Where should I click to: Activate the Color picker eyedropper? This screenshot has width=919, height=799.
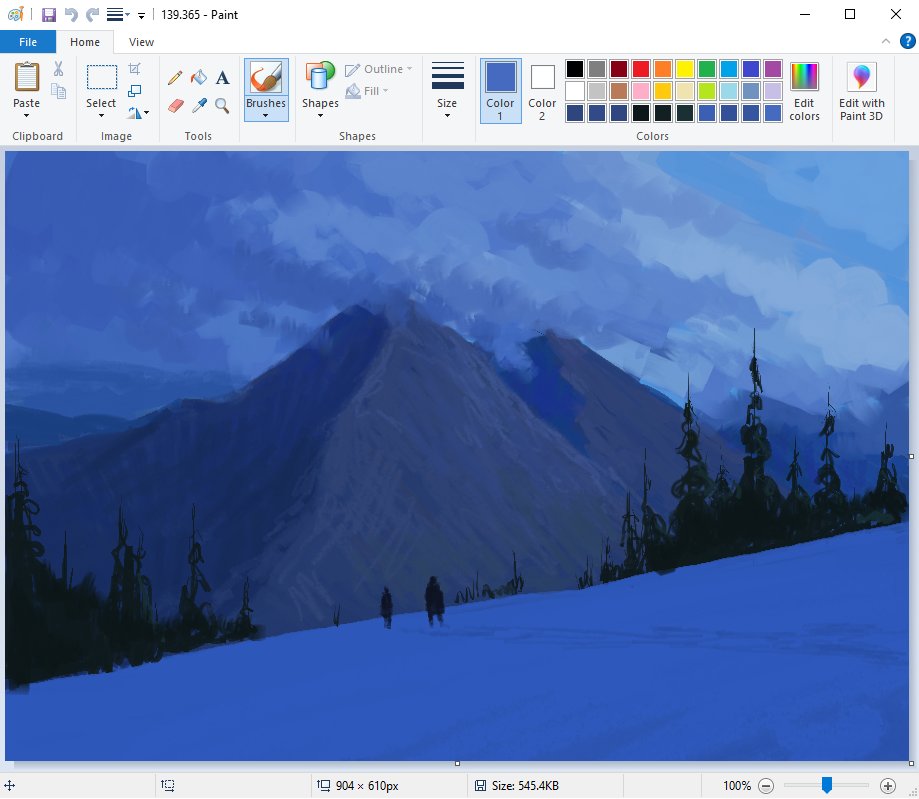pyautogui.click(x=199, y=104)
